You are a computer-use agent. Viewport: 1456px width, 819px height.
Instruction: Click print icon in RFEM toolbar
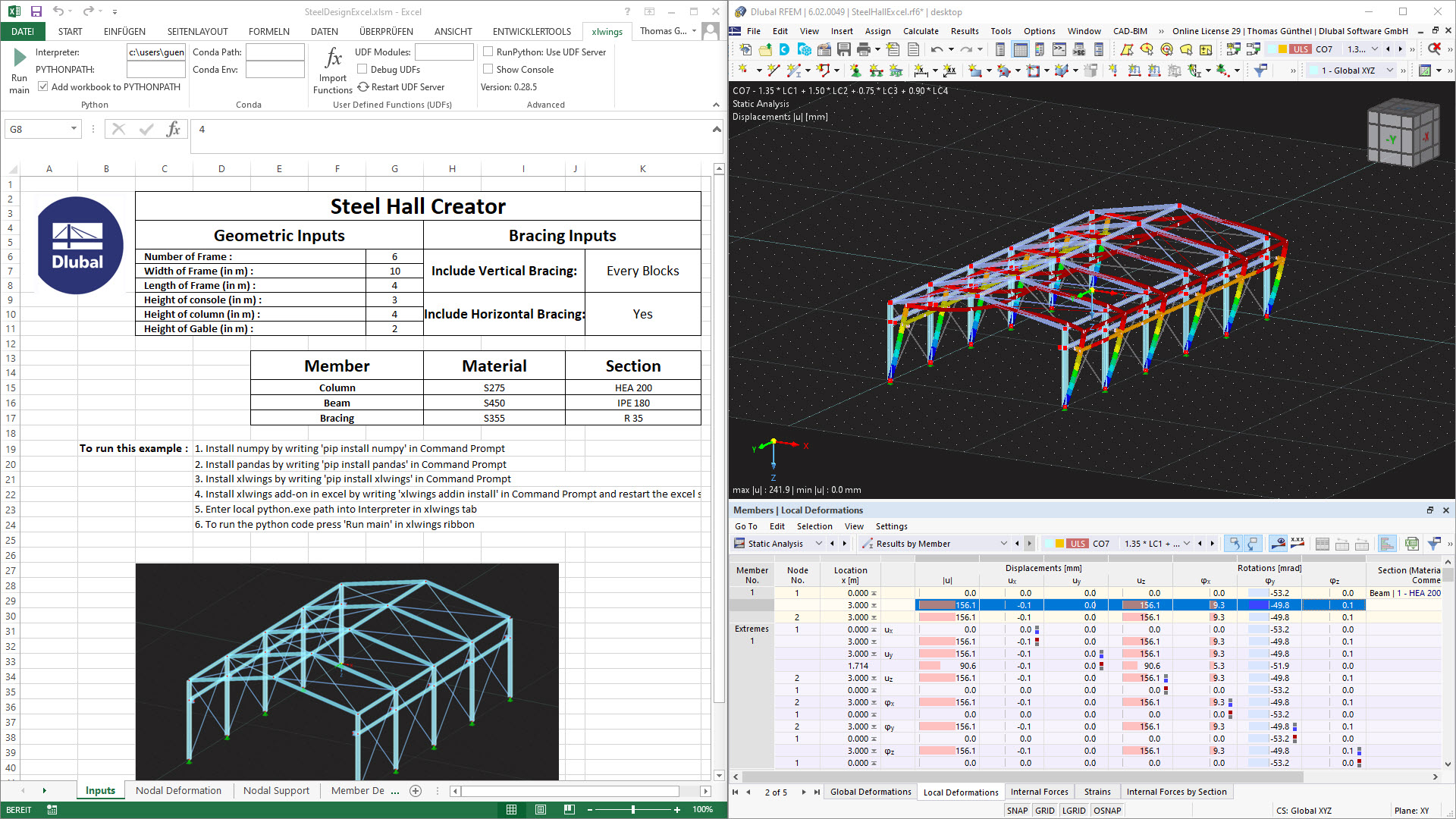point(863,49)
